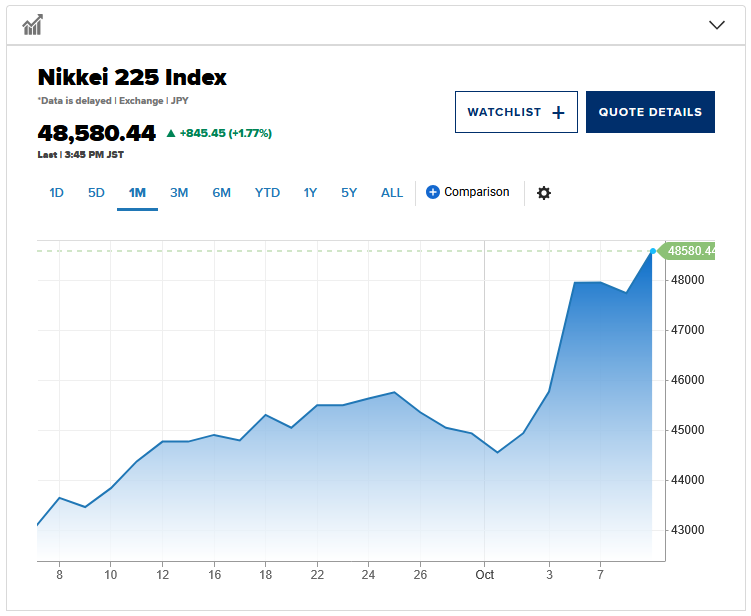Add Nikkei 225 to Watchlist

(515, 112)
